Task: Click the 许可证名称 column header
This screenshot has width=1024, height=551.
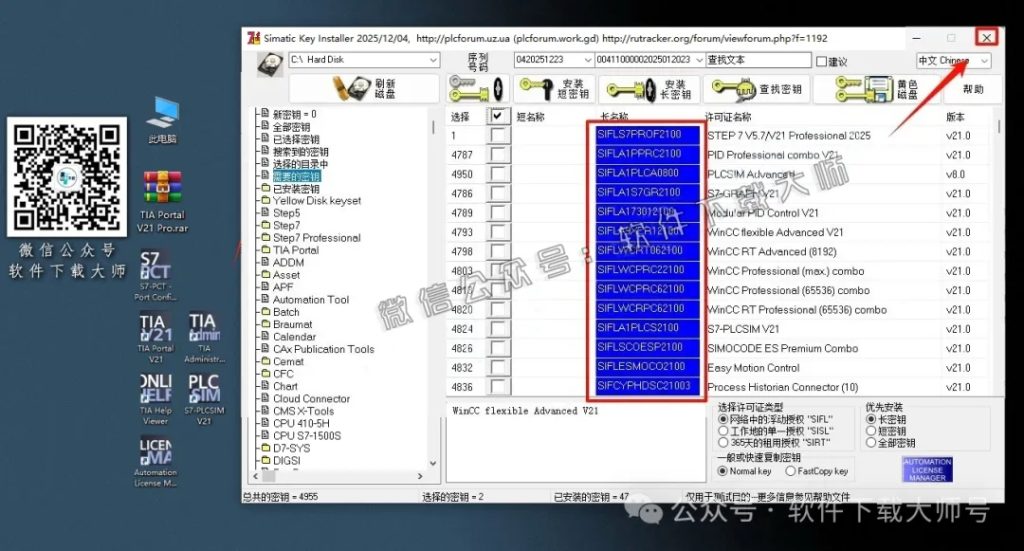Action: click(728, 117)
